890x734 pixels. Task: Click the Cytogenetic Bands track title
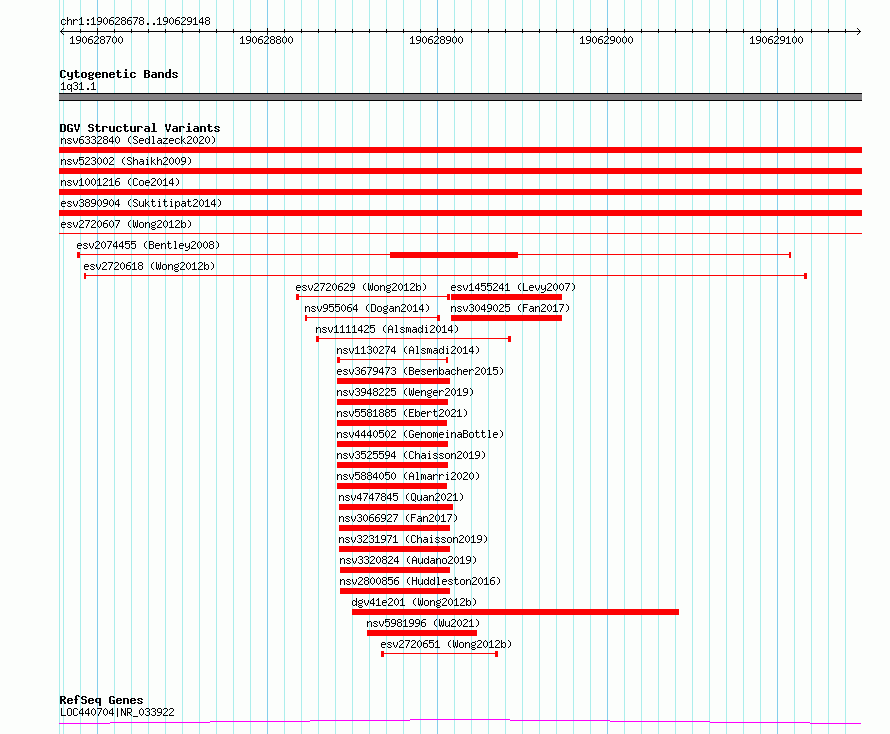[x=119, y=74]
